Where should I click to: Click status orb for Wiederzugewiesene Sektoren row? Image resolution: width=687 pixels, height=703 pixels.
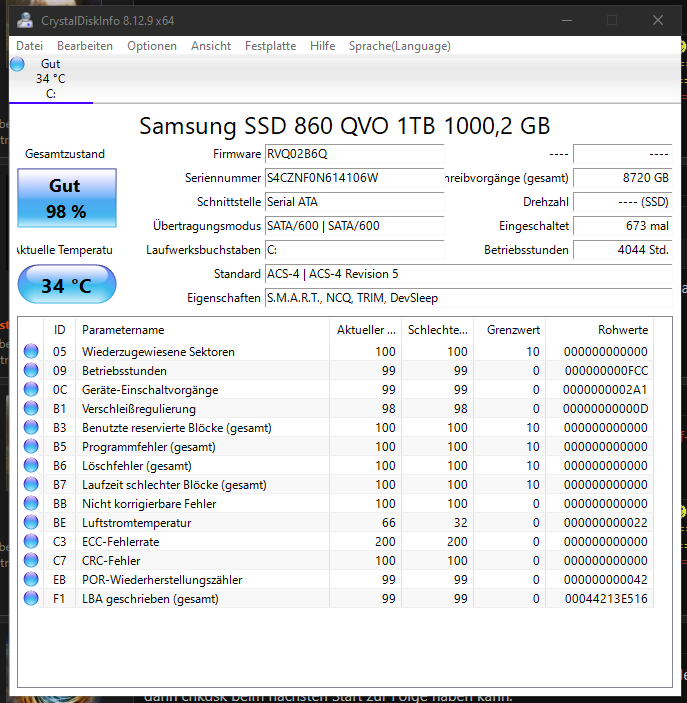pyautogui.click(x=31, y=351)
